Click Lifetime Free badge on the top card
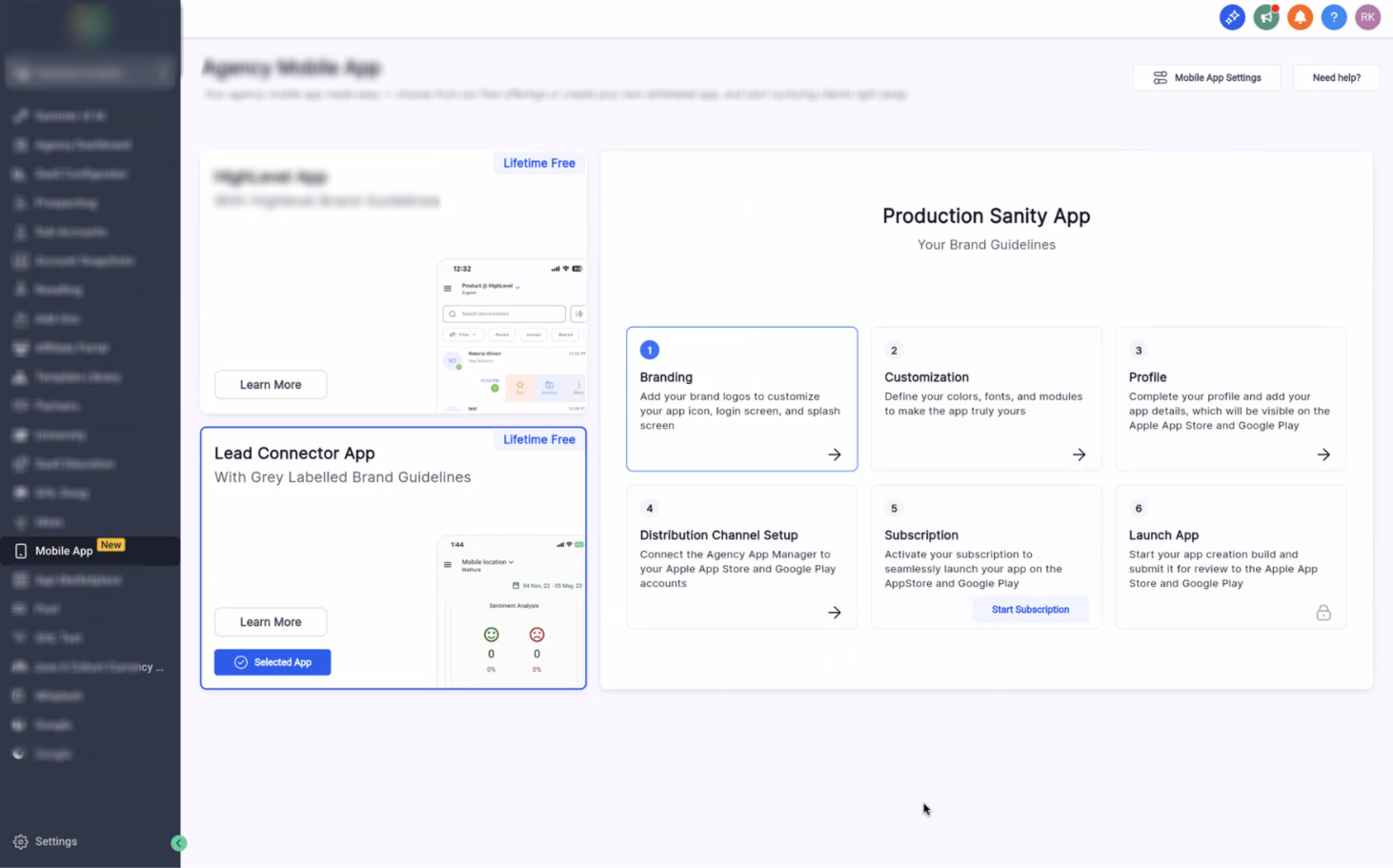The image size is (1393, 868). pyautogui.click(x=539, y=163)
